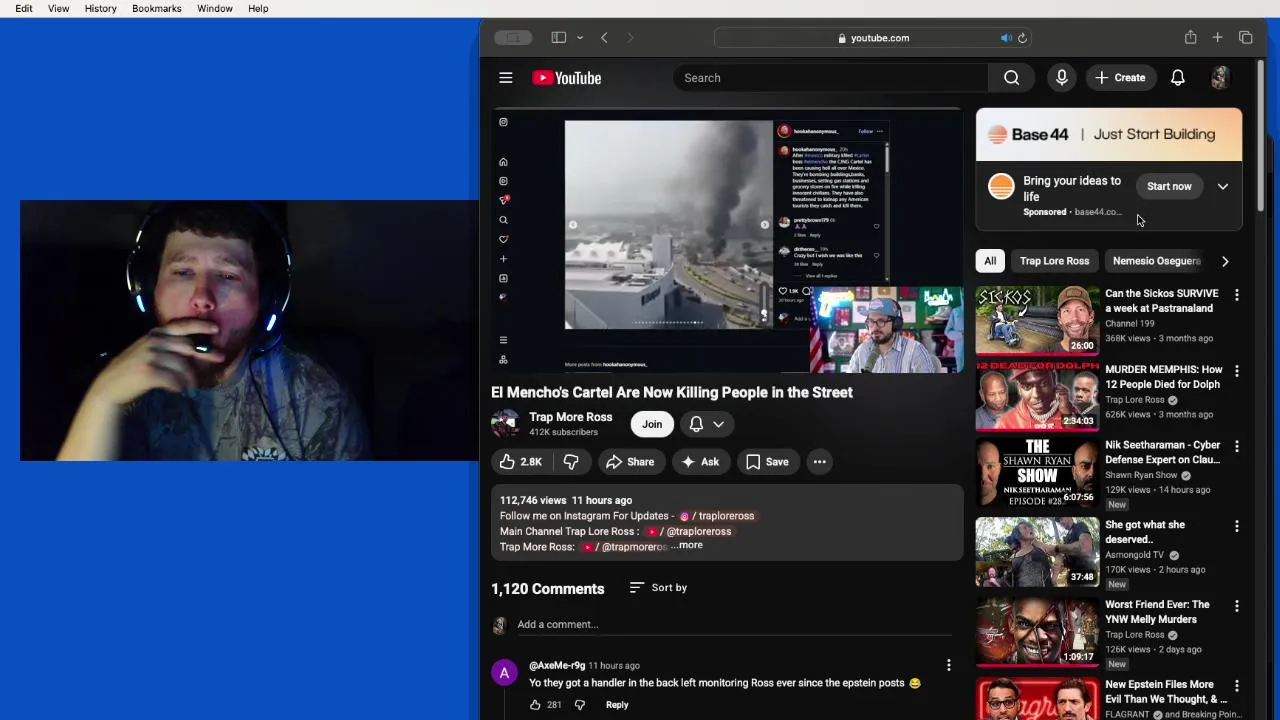Screen dimensions: 1280x720
Task: Mute the tab audio speaker icon
Action: tap(1006, 38)
